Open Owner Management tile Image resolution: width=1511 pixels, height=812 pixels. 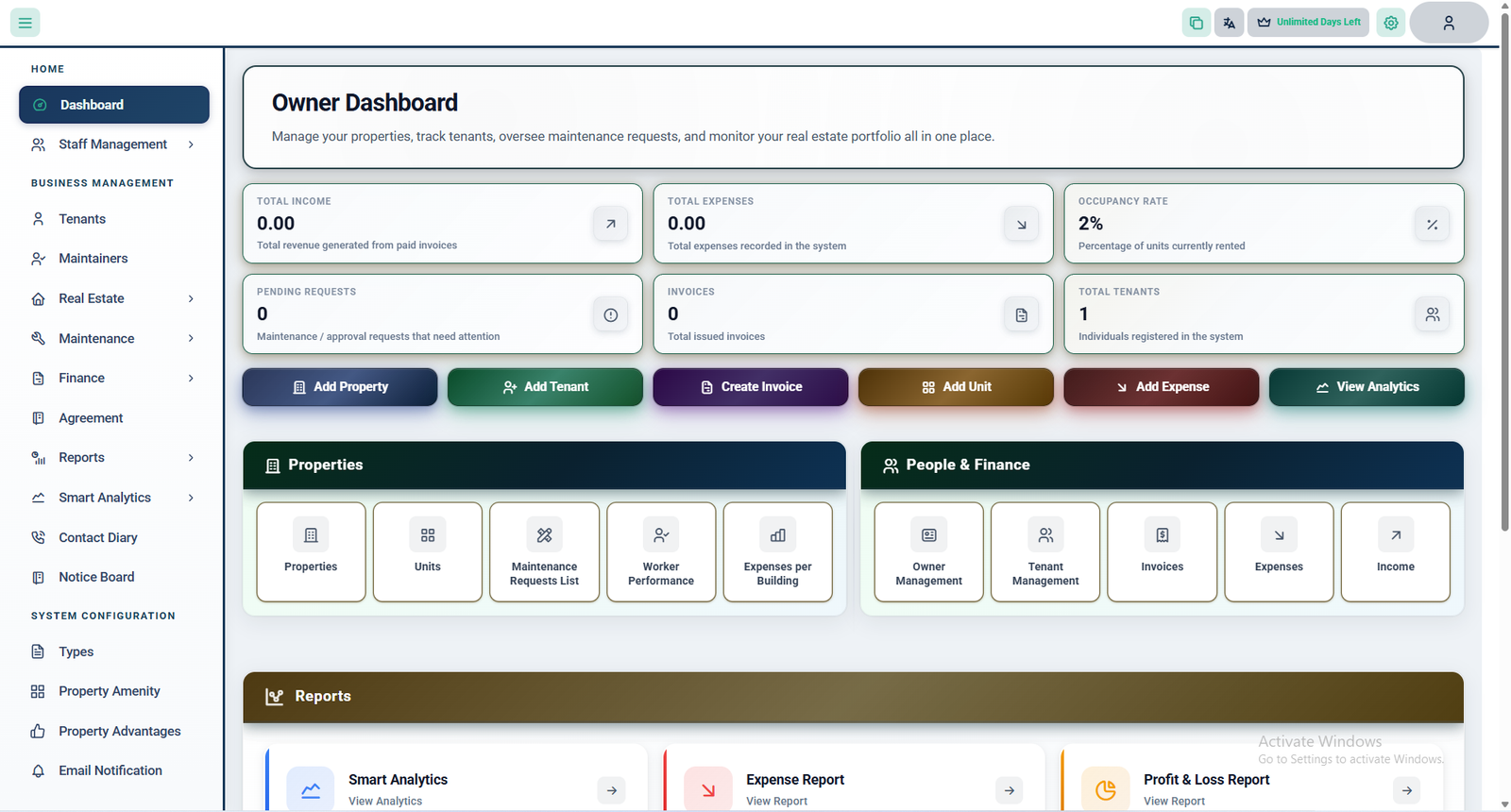point(929,551)
